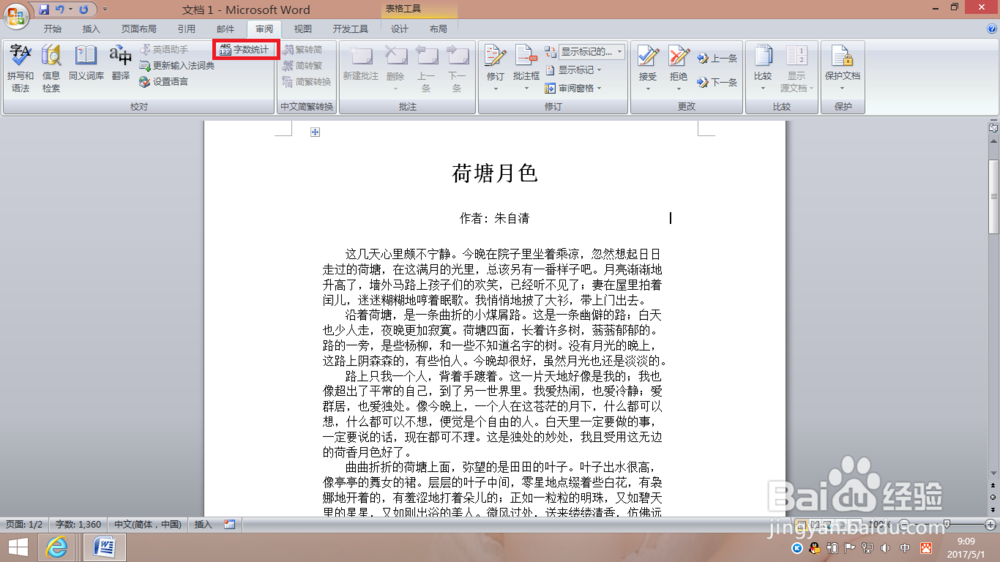
Task: Open 信息检索 research pane
Action: click(51, 68)
